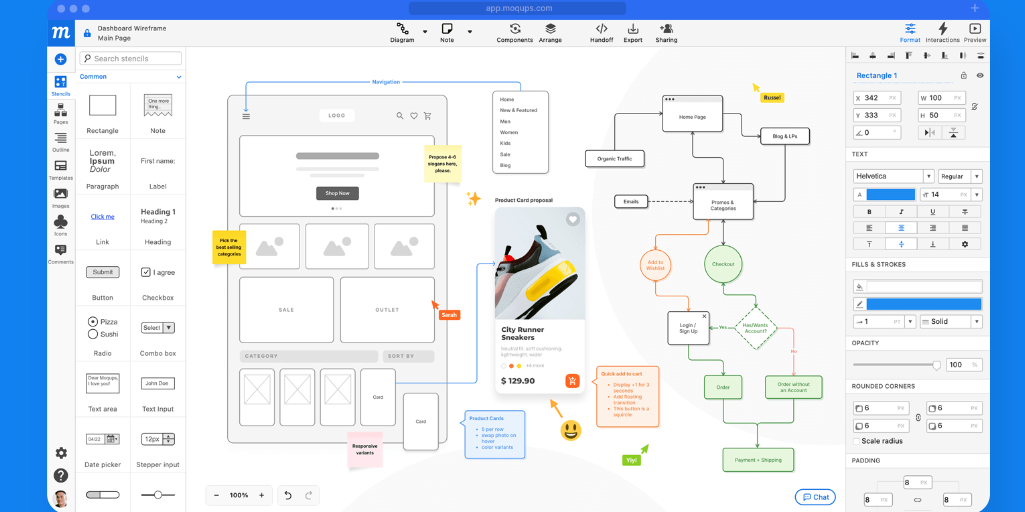Open the Sharing options
This screenshot has height=512, width=1025.
tap(666, 33)
